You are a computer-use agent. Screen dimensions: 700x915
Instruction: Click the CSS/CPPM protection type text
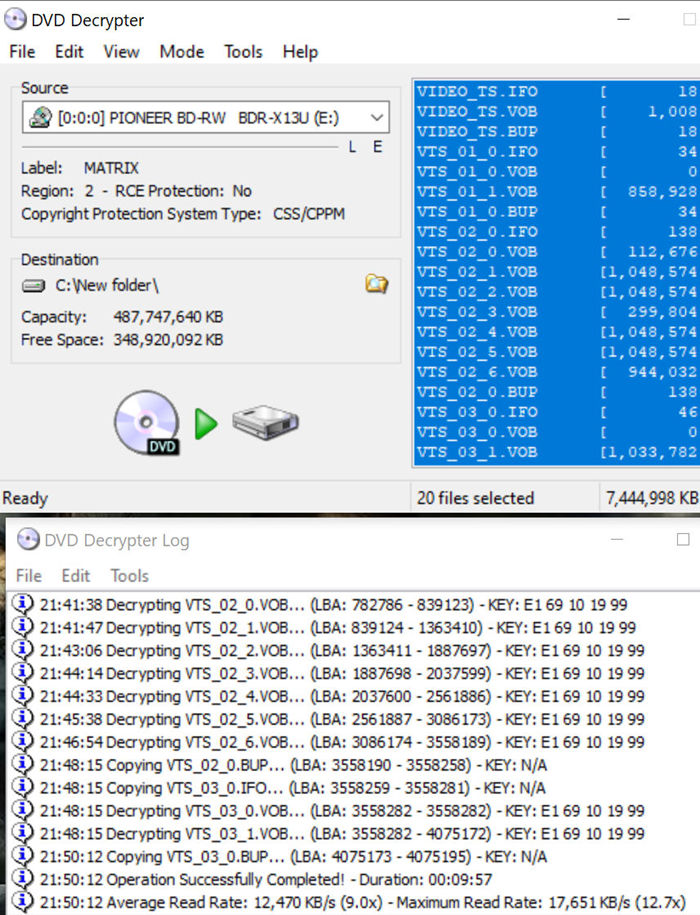309,214
